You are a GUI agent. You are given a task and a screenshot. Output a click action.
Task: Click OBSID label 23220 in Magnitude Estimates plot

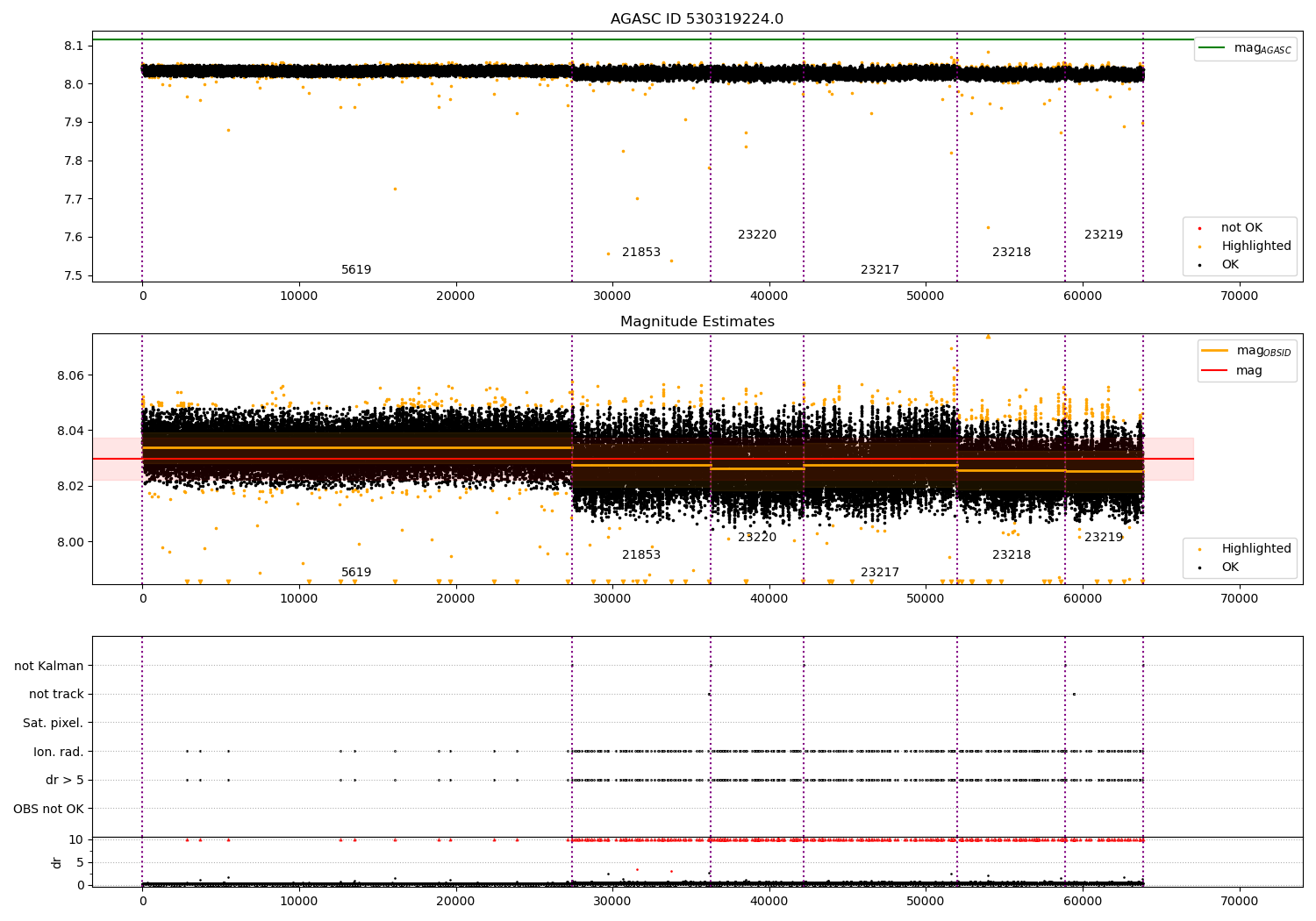757,538
